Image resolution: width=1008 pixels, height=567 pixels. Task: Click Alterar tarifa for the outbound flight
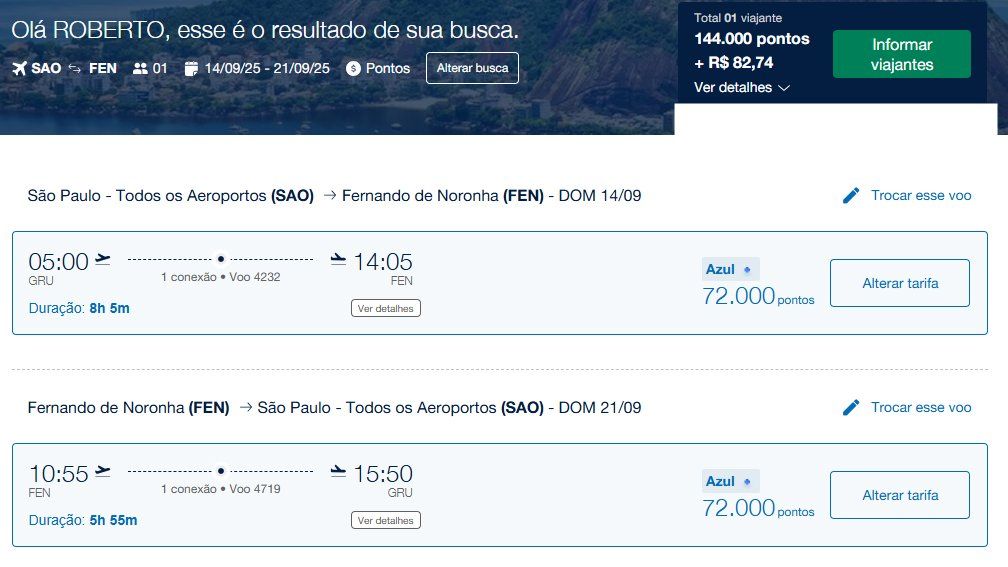900,284
